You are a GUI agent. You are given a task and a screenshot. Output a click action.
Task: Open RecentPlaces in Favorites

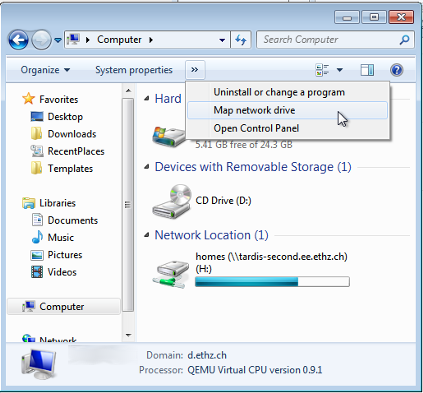(x=76, y=151)
